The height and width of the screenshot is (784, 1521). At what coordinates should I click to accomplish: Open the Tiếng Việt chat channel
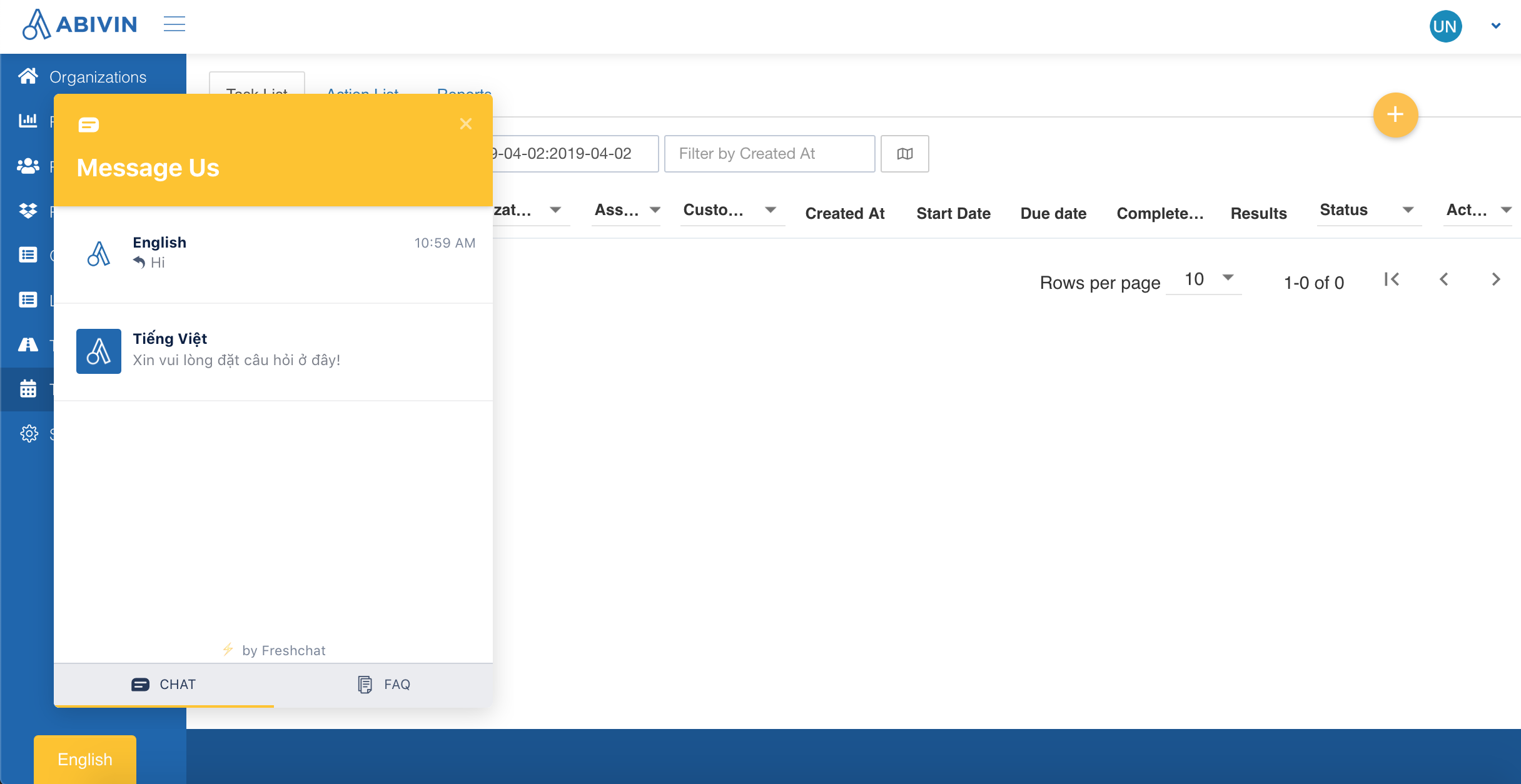click(x=273, y=350)
